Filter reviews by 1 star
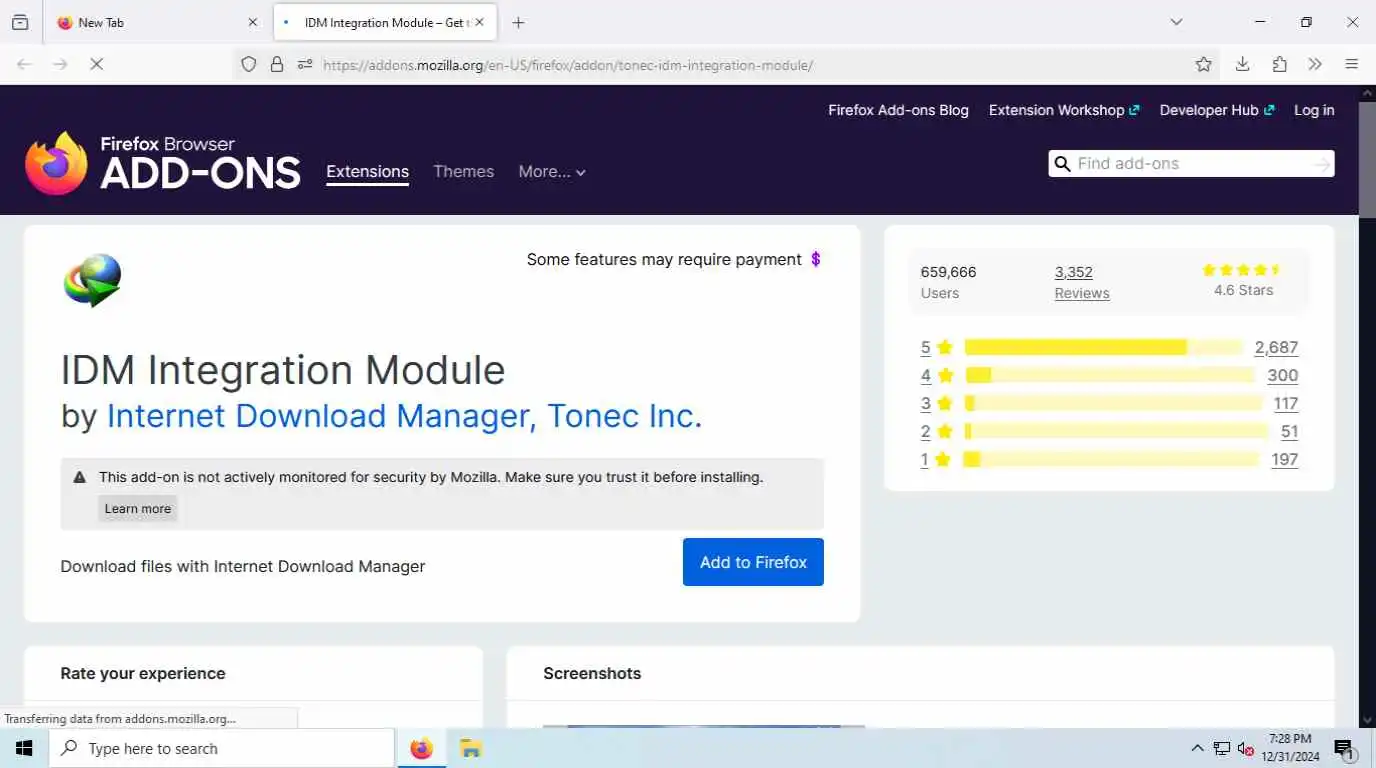This screenshot has height=768, width=1376. click(936, 459)
